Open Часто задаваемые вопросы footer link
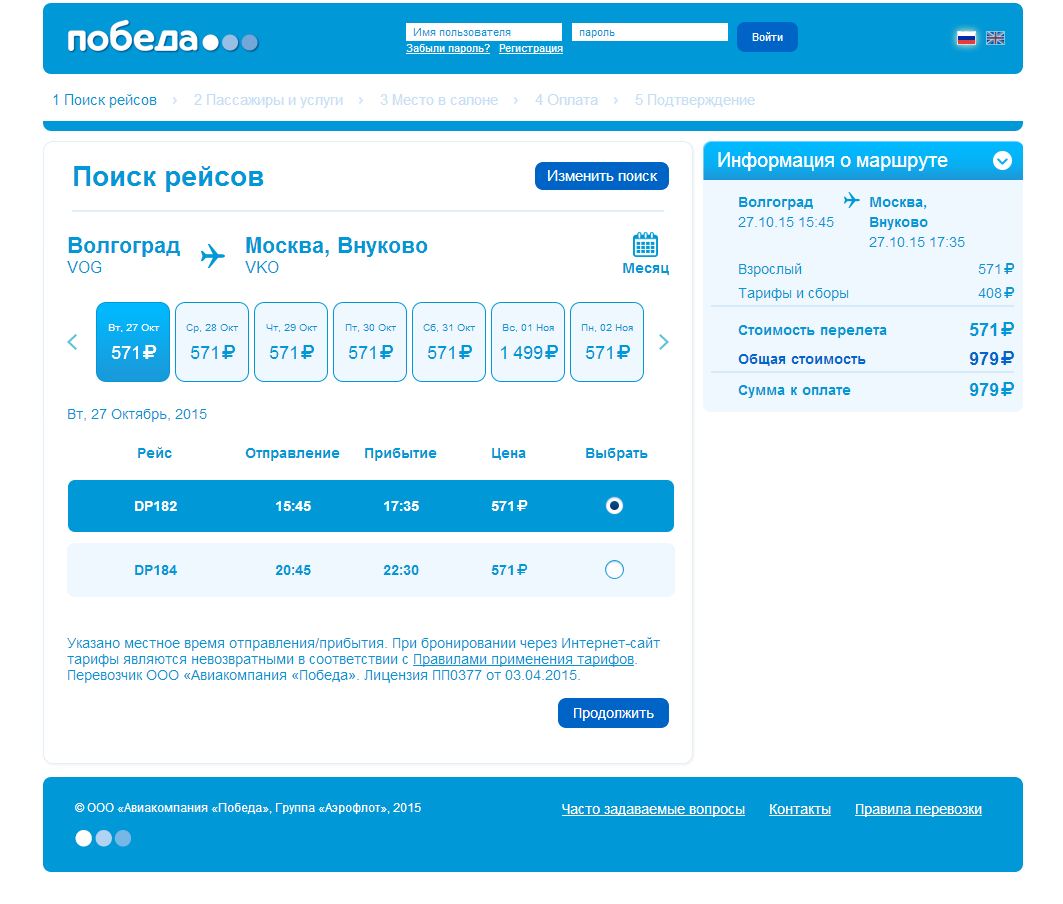The width and height of the screenshot is (1063, 904). click(x=653, y=809)
